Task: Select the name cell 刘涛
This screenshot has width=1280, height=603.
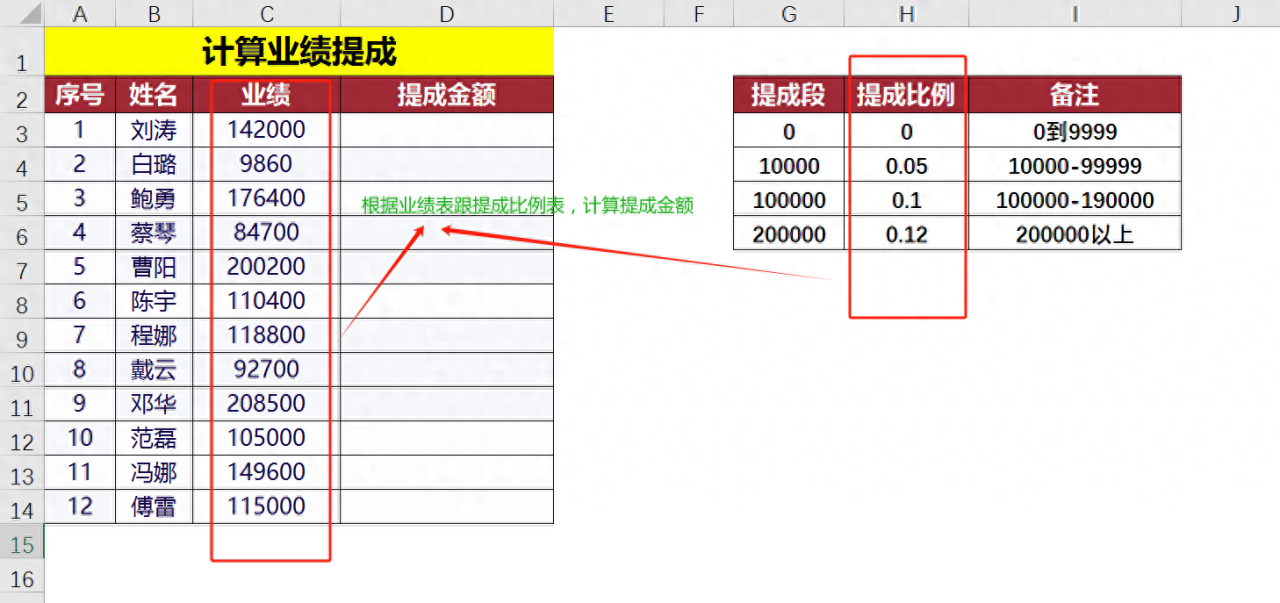Action: 154,130
